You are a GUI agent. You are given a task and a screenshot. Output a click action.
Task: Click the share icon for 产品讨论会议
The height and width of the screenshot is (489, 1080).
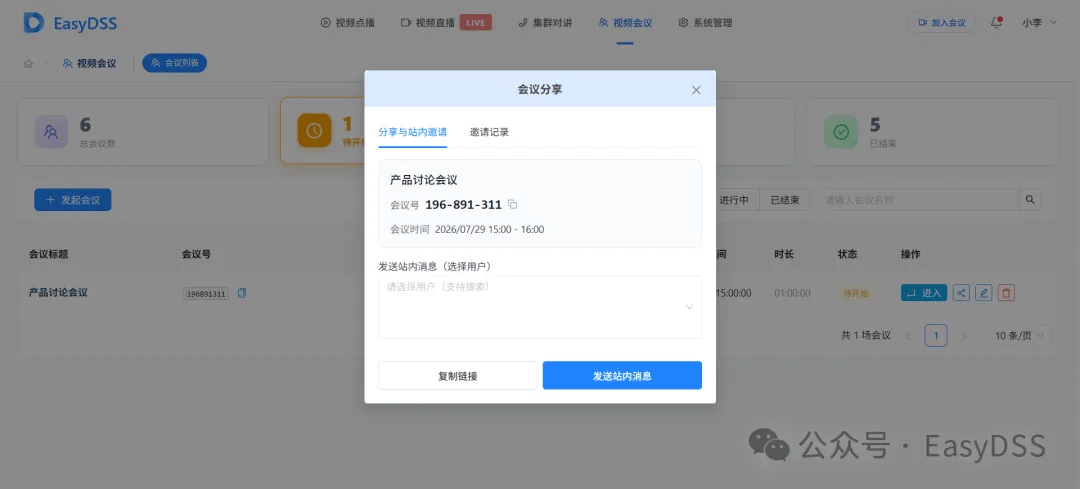coord(961,293)
